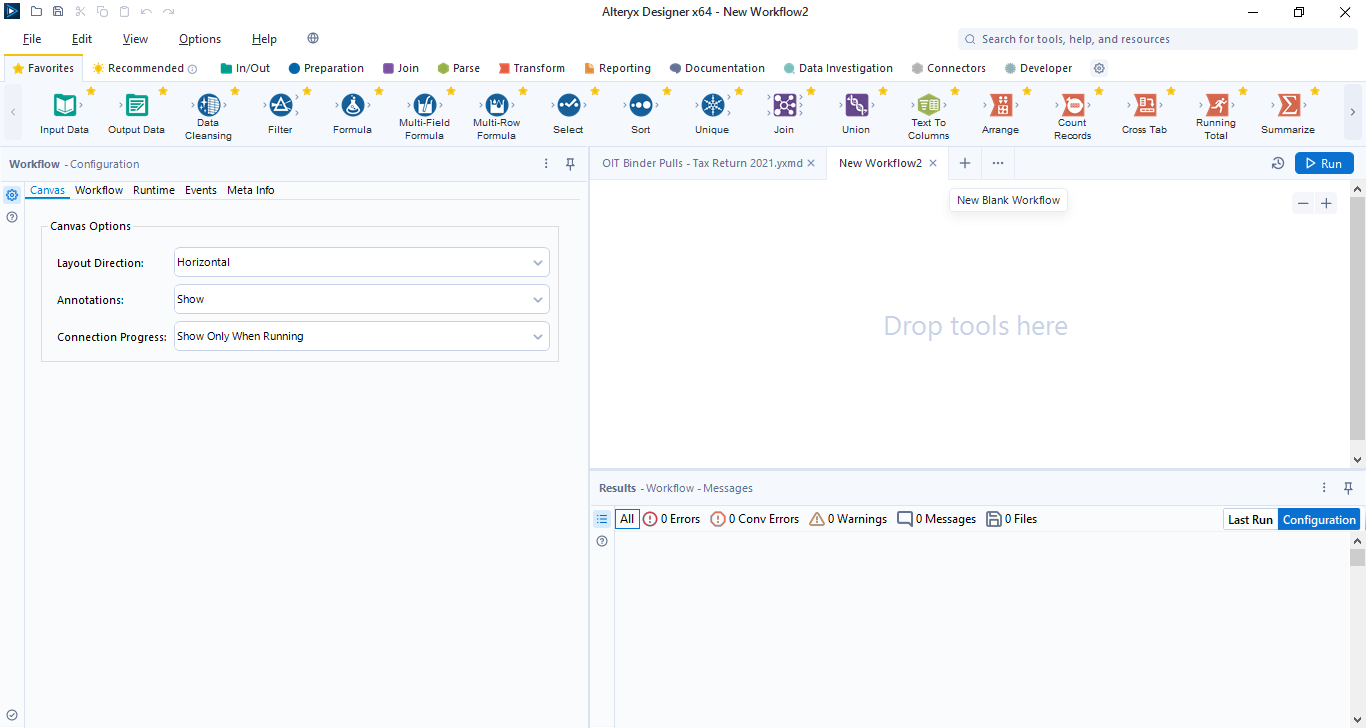Select the Multi-Field Formula tool
Screen dimensions: 1366x728
[424, 116]
